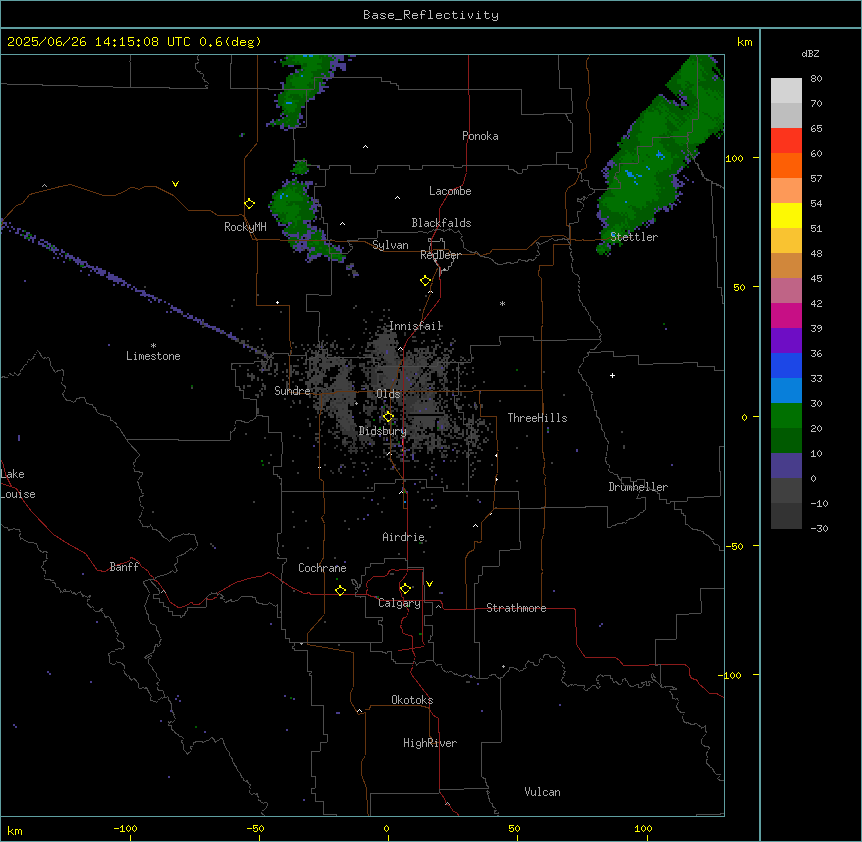Pick the magenta 42 dBZ legend swatch
Screen dimensions: 862x842
[x=786, y=315]
